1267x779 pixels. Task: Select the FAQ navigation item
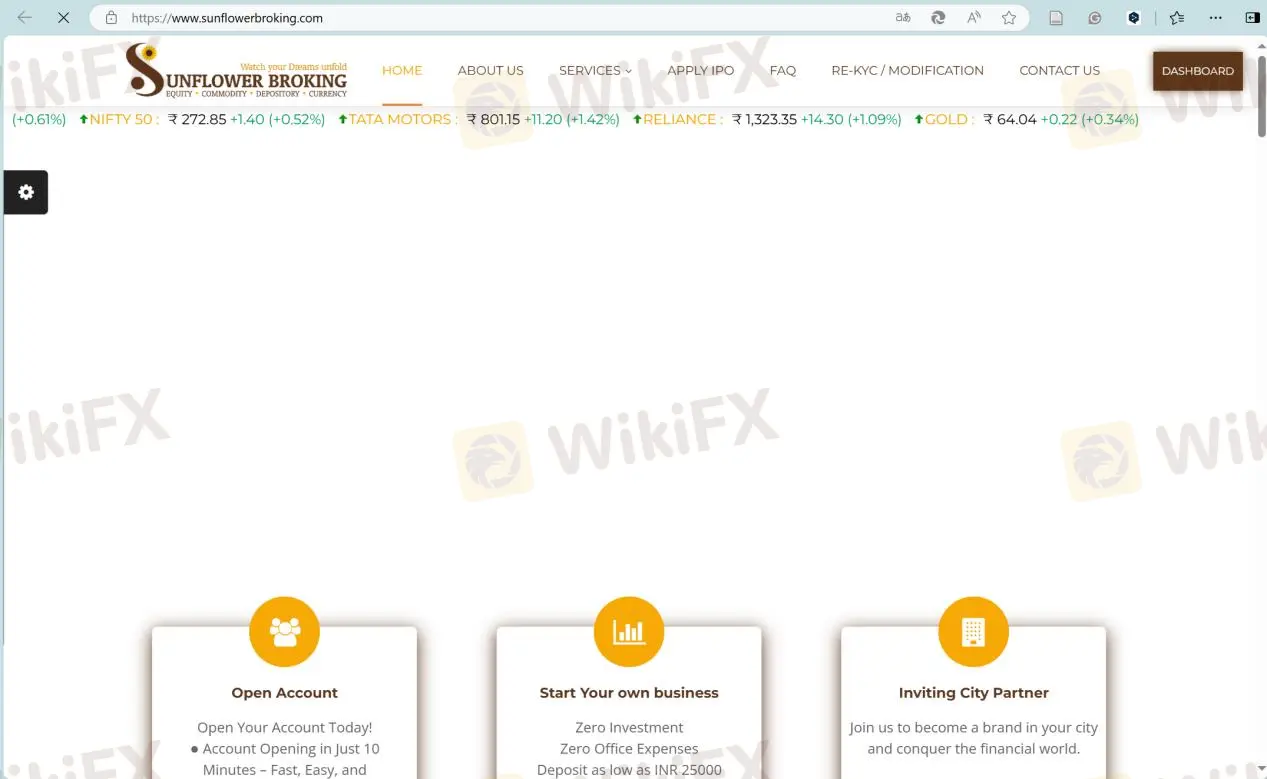(x=783, y=70)
